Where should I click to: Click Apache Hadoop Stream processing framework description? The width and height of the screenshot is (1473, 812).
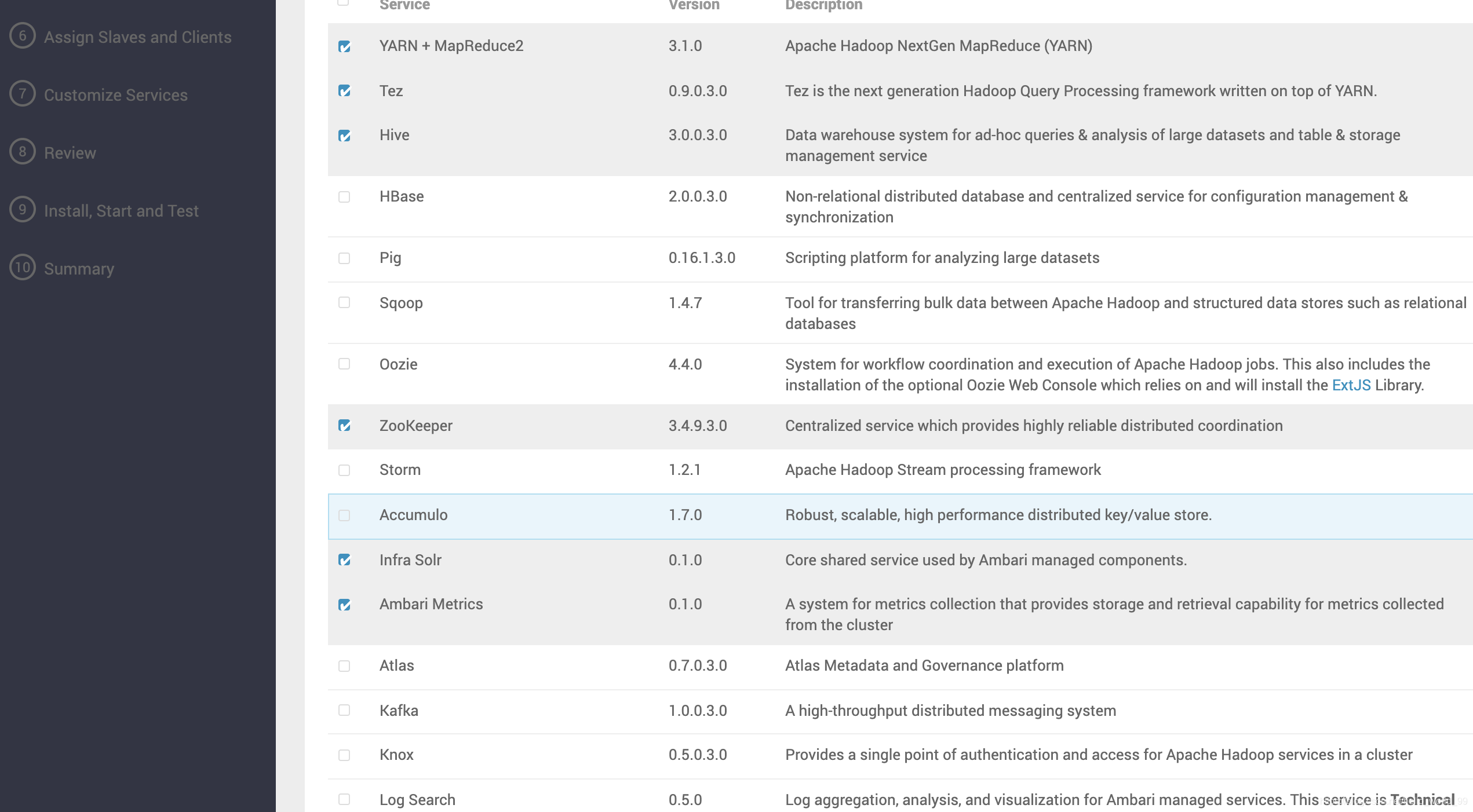[x=943, y=470]
